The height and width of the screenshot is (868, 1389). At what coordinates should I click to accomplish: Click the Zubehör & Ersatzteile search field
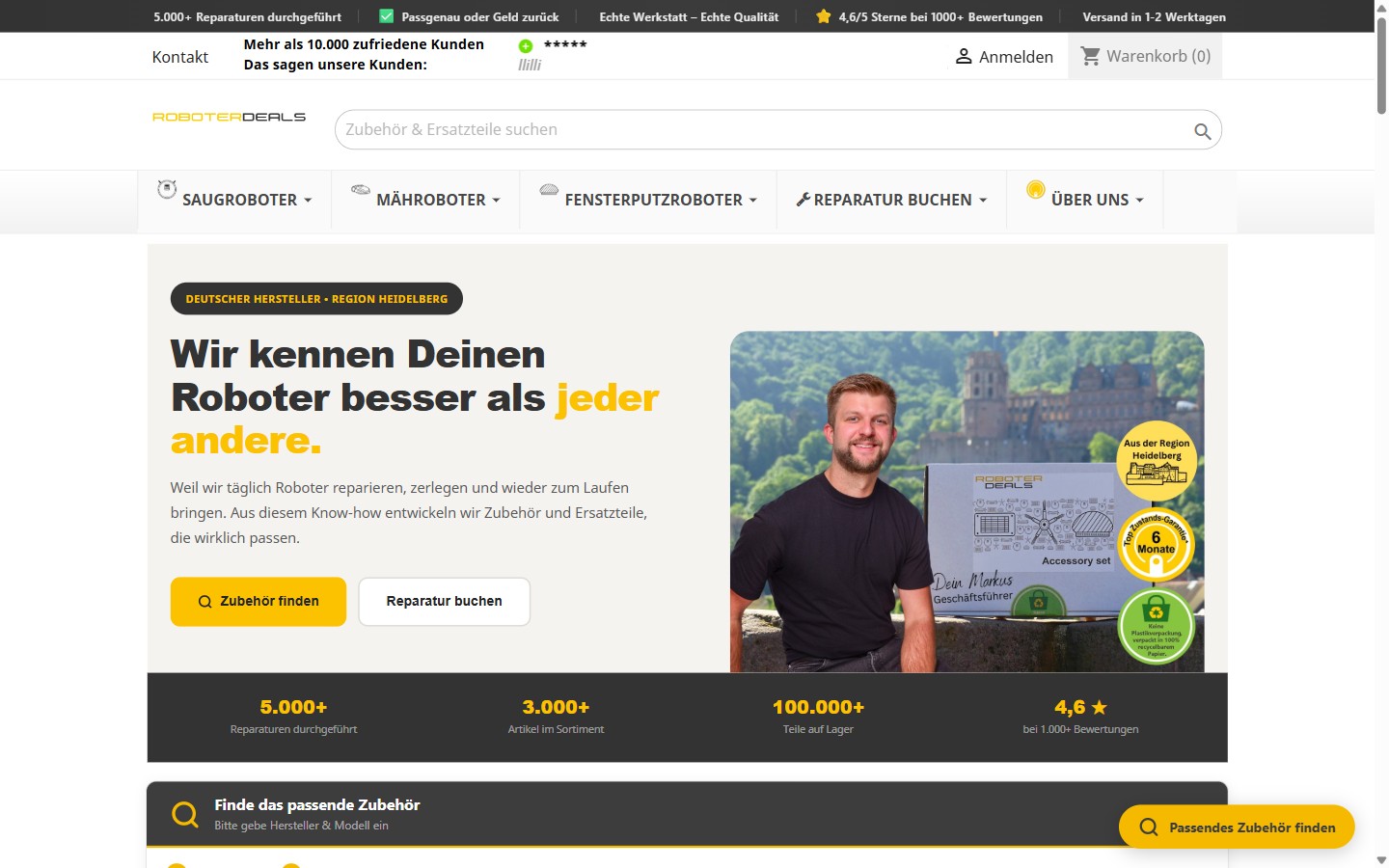pyautogui.click(x=675, y=129)
